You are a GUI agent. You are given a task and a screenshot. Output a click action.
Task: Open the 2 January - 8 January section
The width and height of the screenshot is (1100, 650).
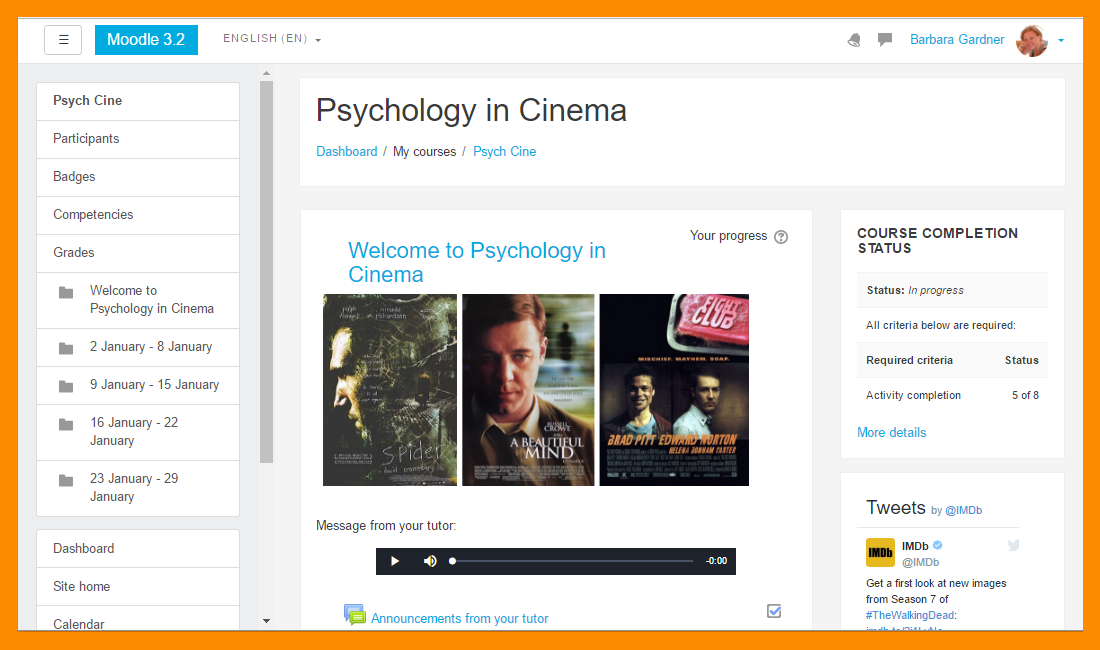(x=150, y=347)
